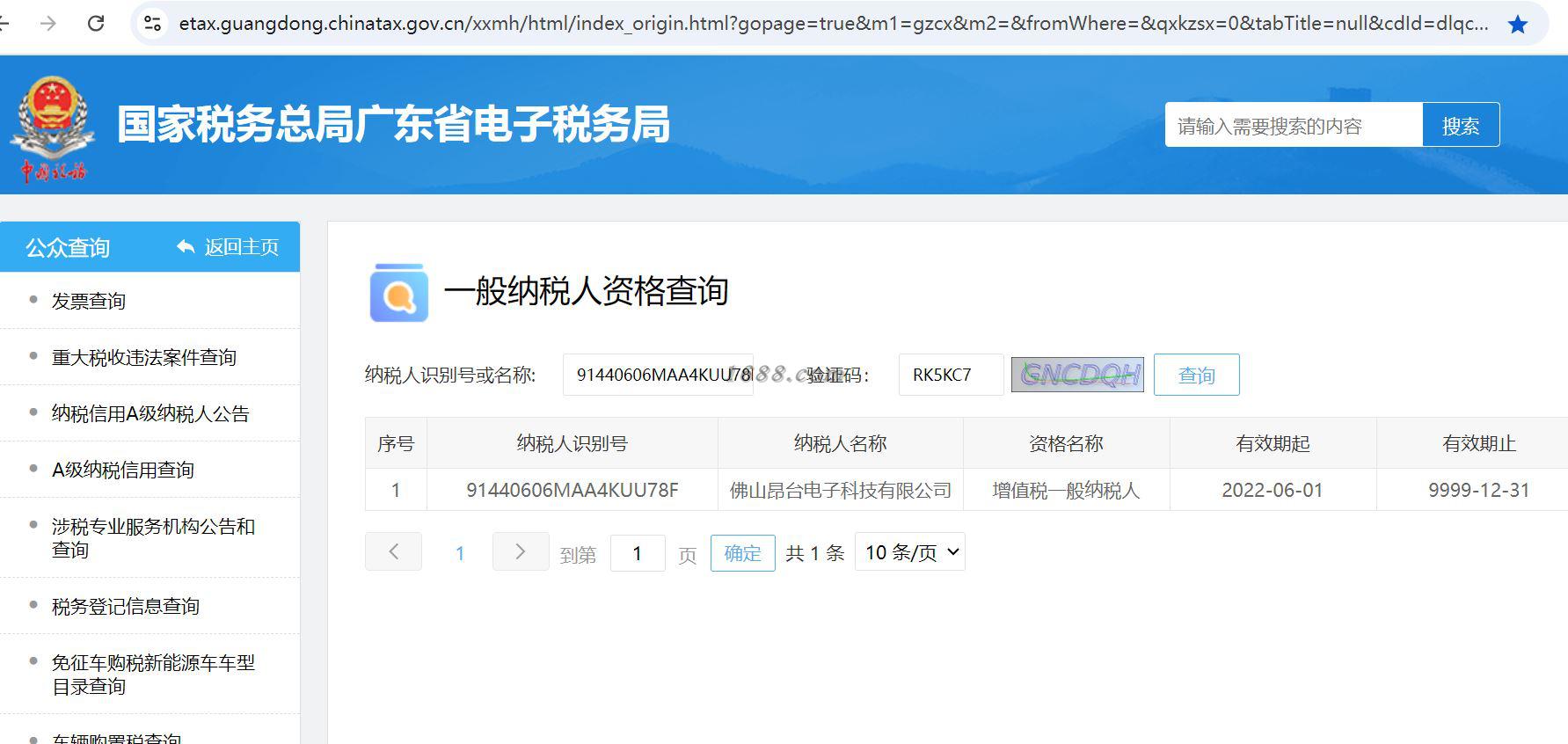Image resolution: width=1568 pixels, height=744 pixels.
Task: Go to previous results page arrow
Action: [393, 551]
